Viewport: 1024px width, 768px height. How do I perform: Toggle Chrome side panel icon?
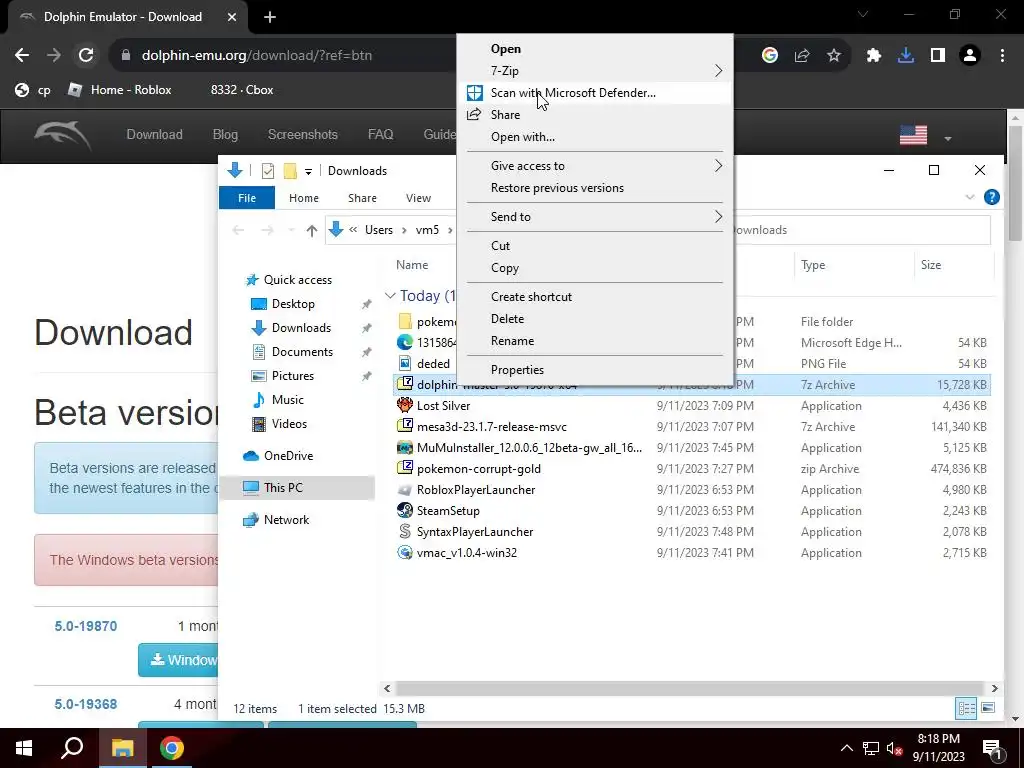click(938, 56)
